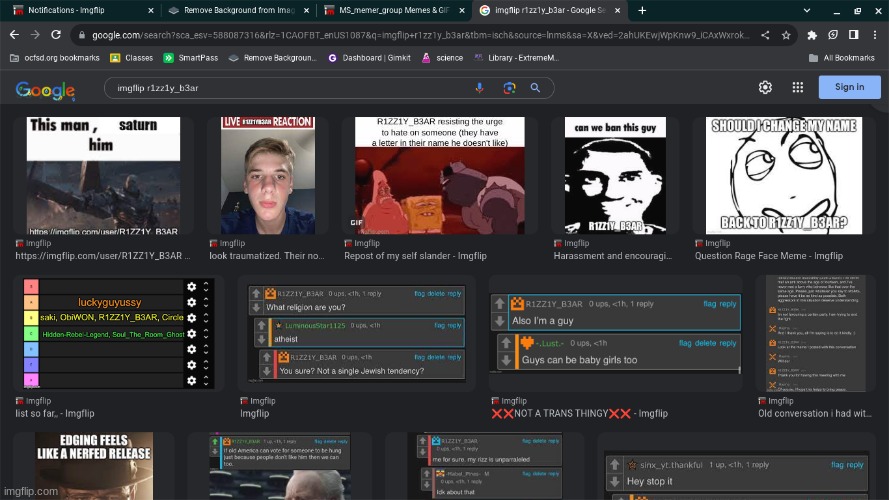Open 'Harassment and encouragi...' result title
This screenshot has height=500, width=889.
(613, 256)
